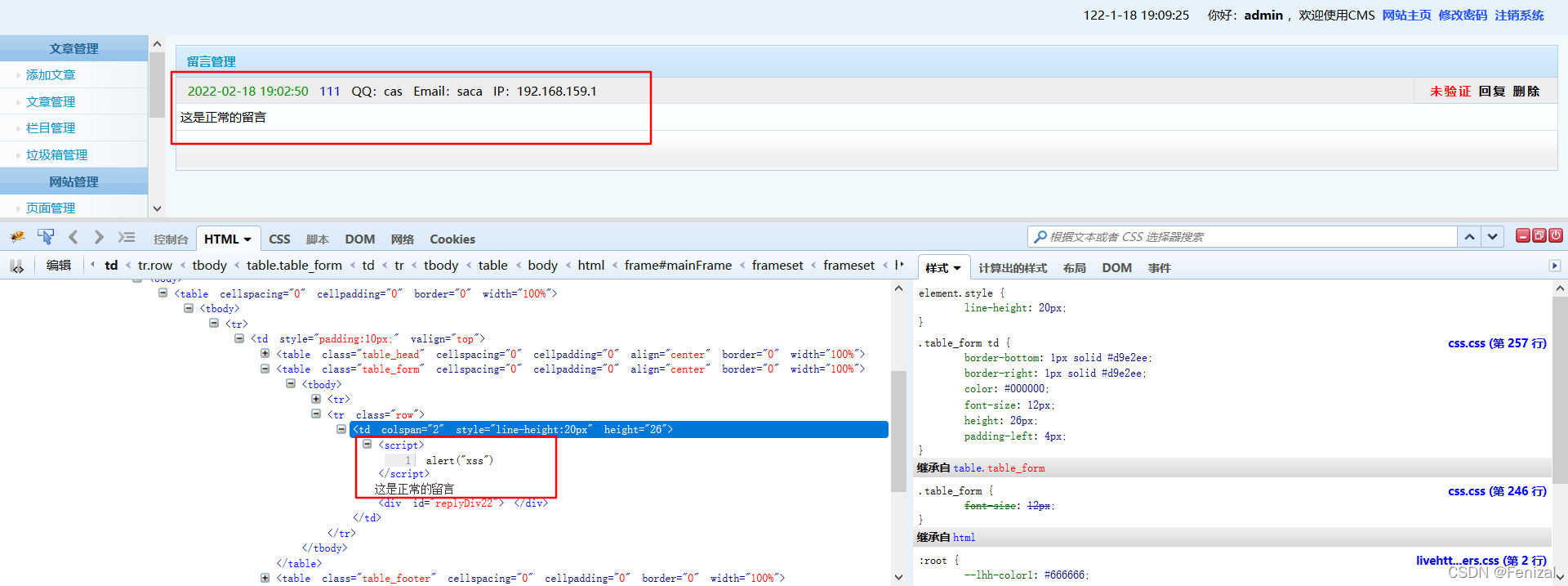The width and height of the screenshot is (1568, 586).
Task: Open the Cookies tab
Action: click(x=452, y=239)
